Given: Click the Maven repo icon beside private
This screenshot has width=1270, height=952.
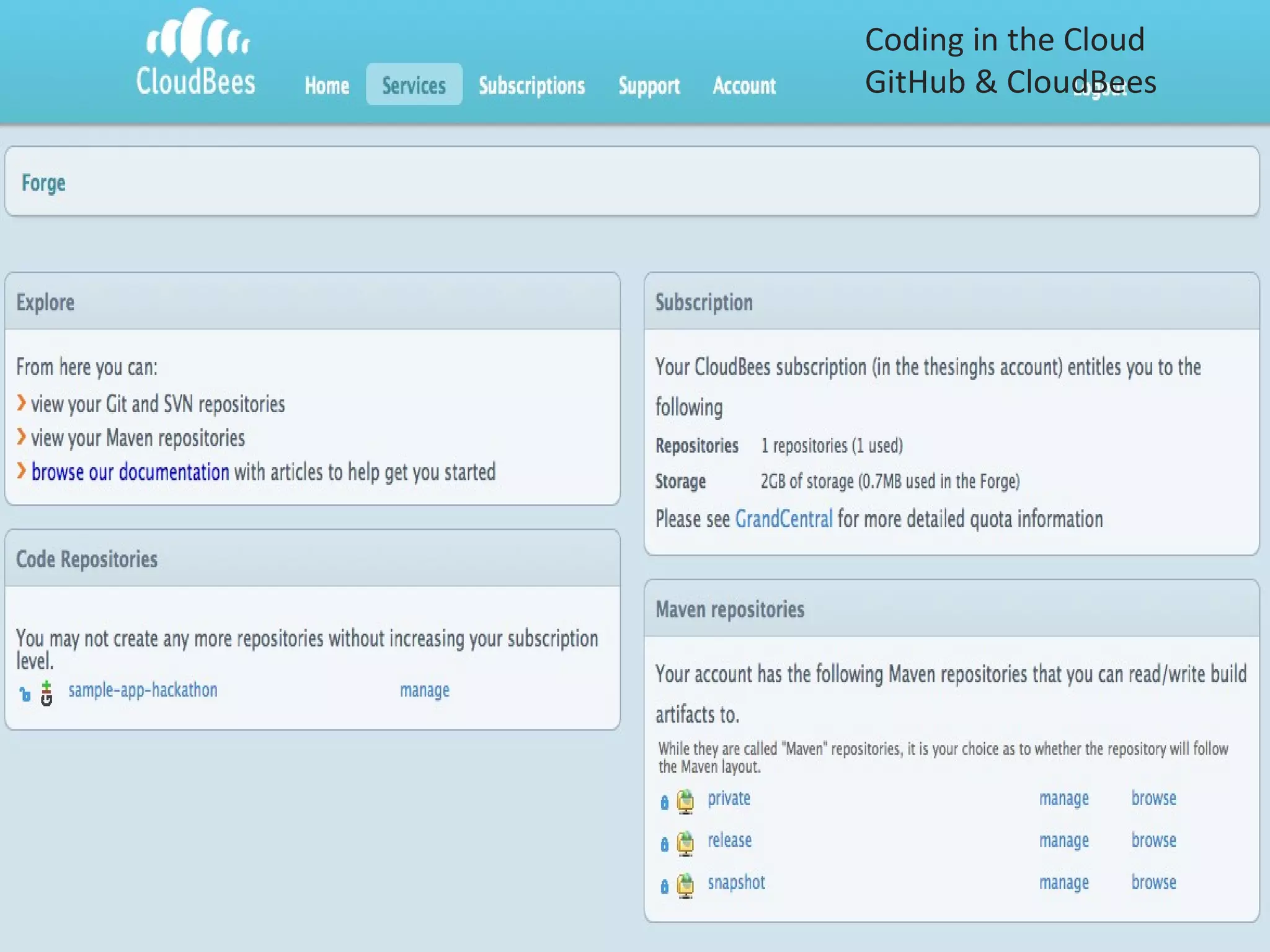Looking at the screenshot, I should (685, 802).
